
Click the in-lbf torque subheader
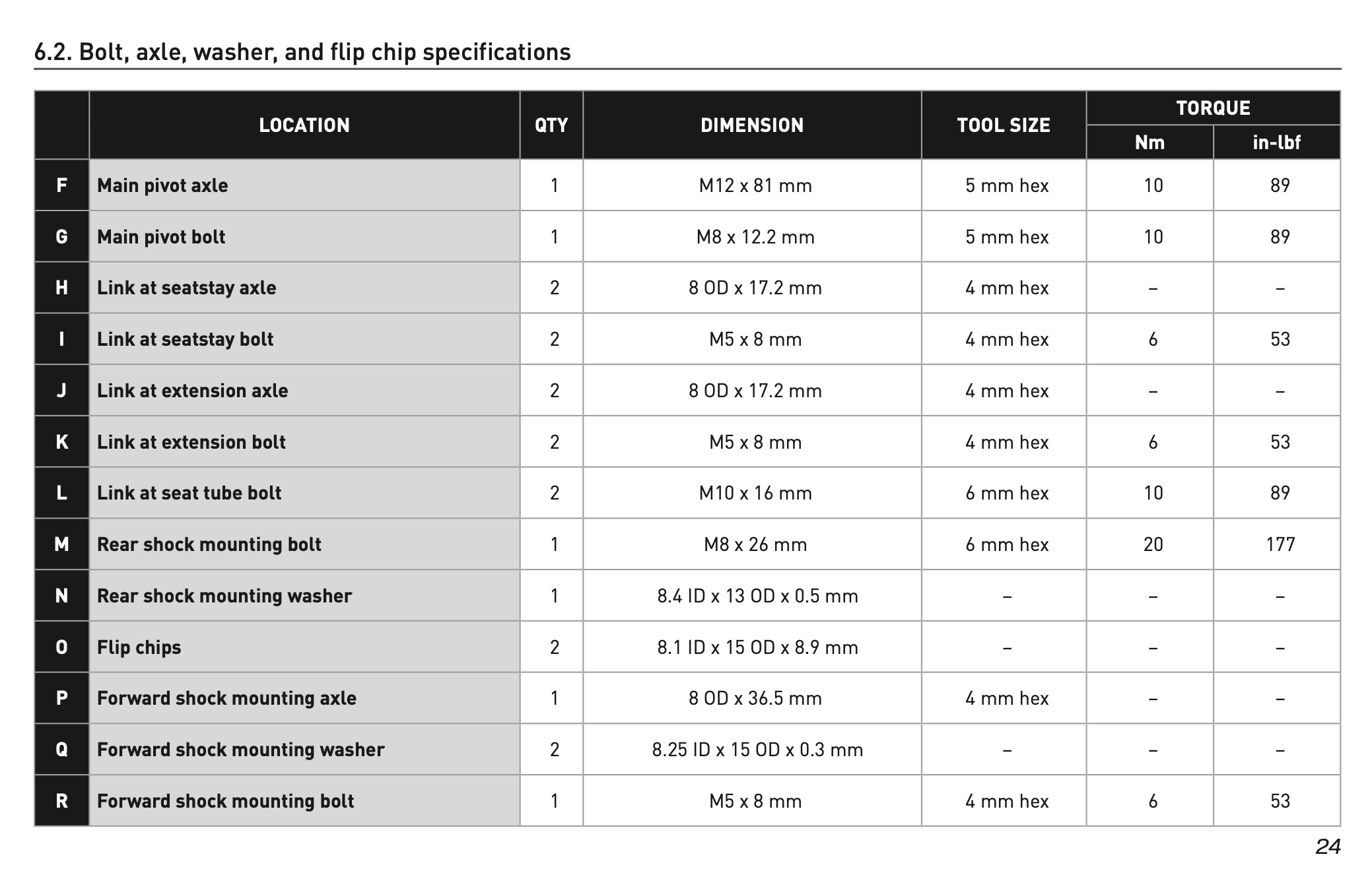[1277, 142]
